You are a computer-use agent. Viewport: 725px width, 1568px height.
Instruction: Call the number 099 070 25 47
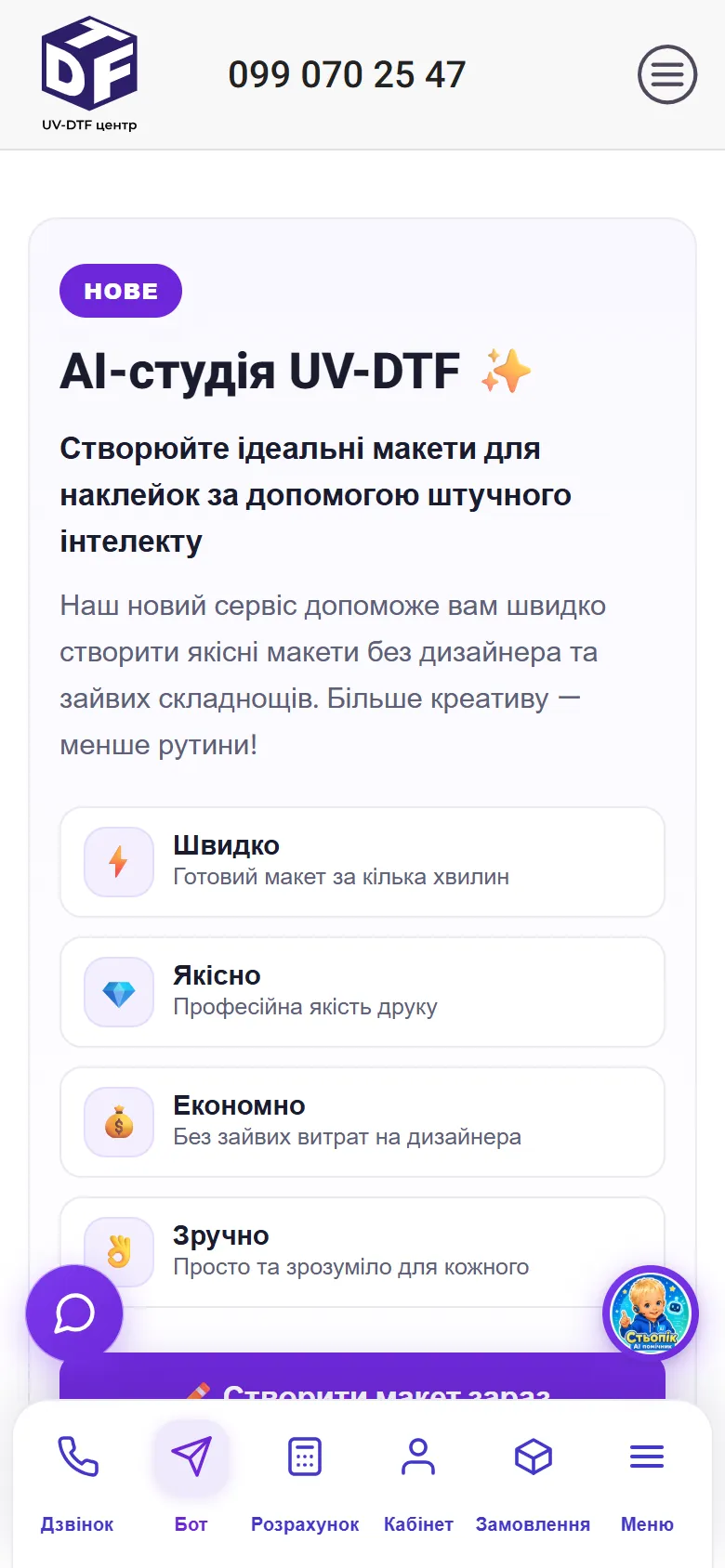pyautogui.click(x=347, y=74)
